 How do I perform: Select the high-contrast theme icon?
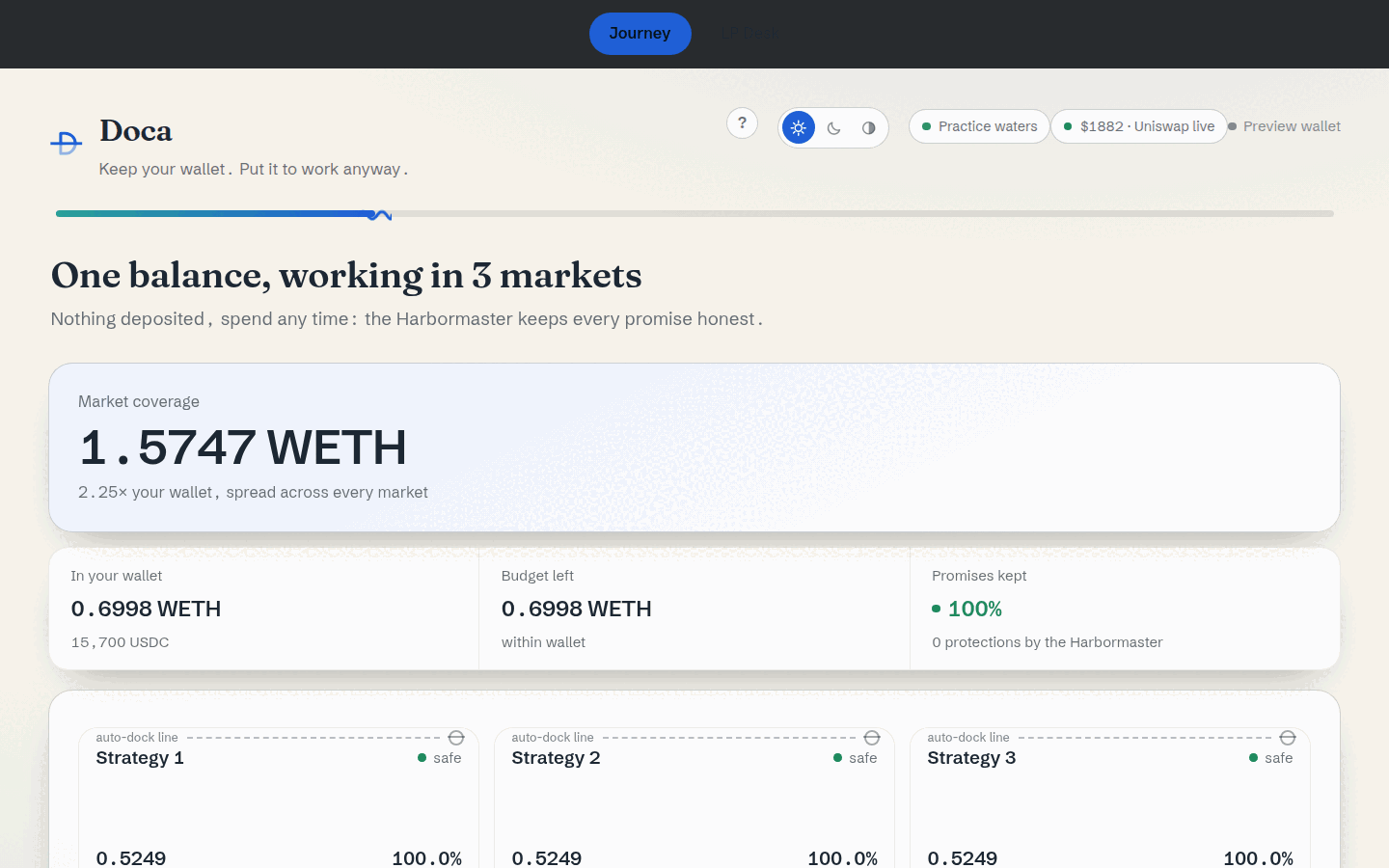pyautogui.click(x=869, y=127)
